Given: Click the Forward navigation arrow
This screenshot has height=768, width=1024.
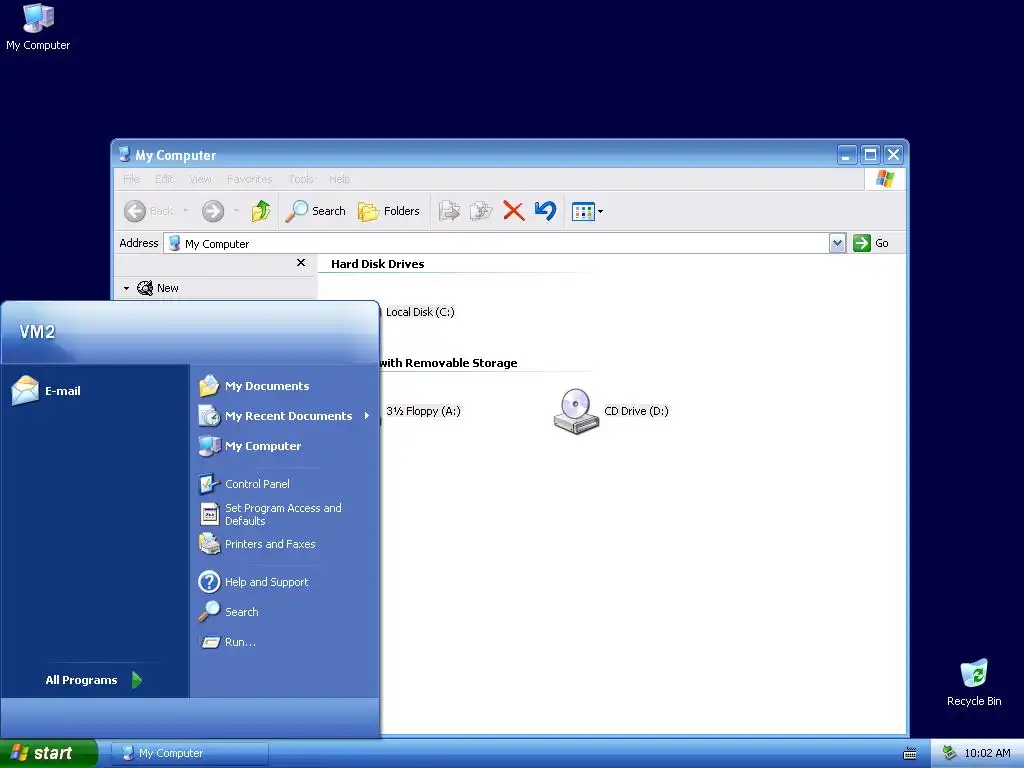Looking at the screenshot, I should pos(213,211).
